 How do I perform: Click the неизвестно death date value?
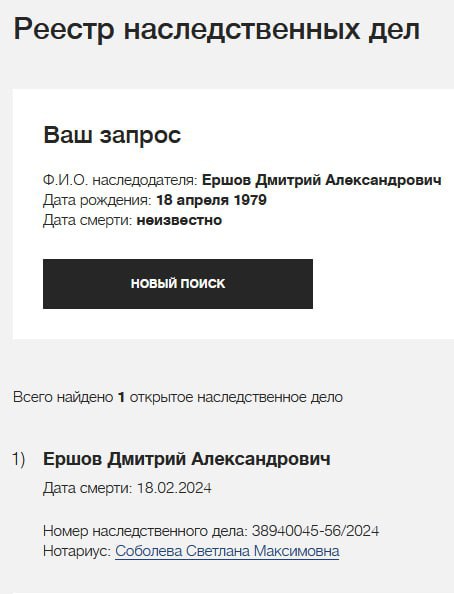[x=179, y=220]
